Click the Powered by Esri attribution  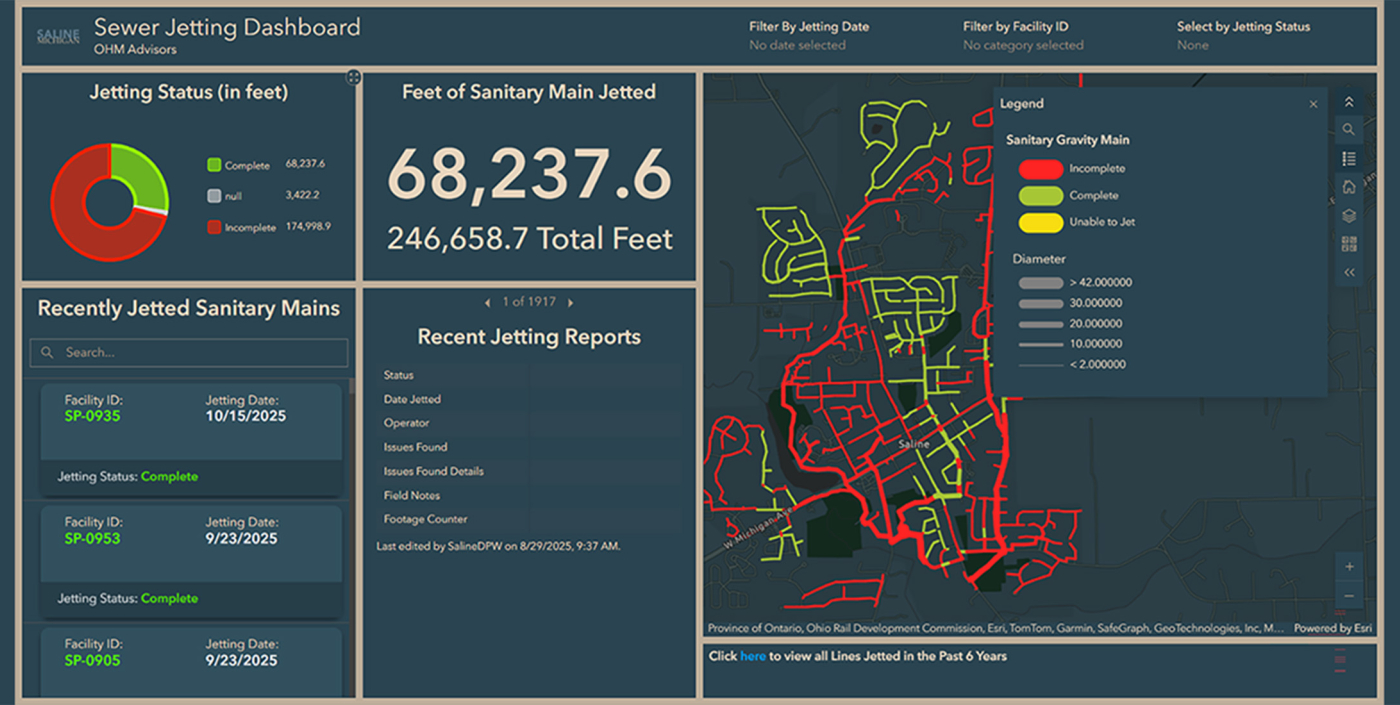1333,628
